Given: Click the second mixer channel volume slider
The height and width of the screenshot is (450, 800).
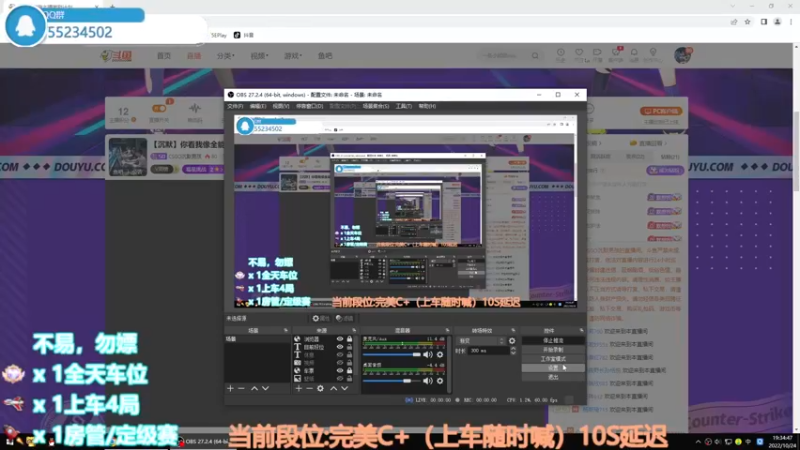Looking at the screenshot, I should pyautogui.click(x=391, y=381).
